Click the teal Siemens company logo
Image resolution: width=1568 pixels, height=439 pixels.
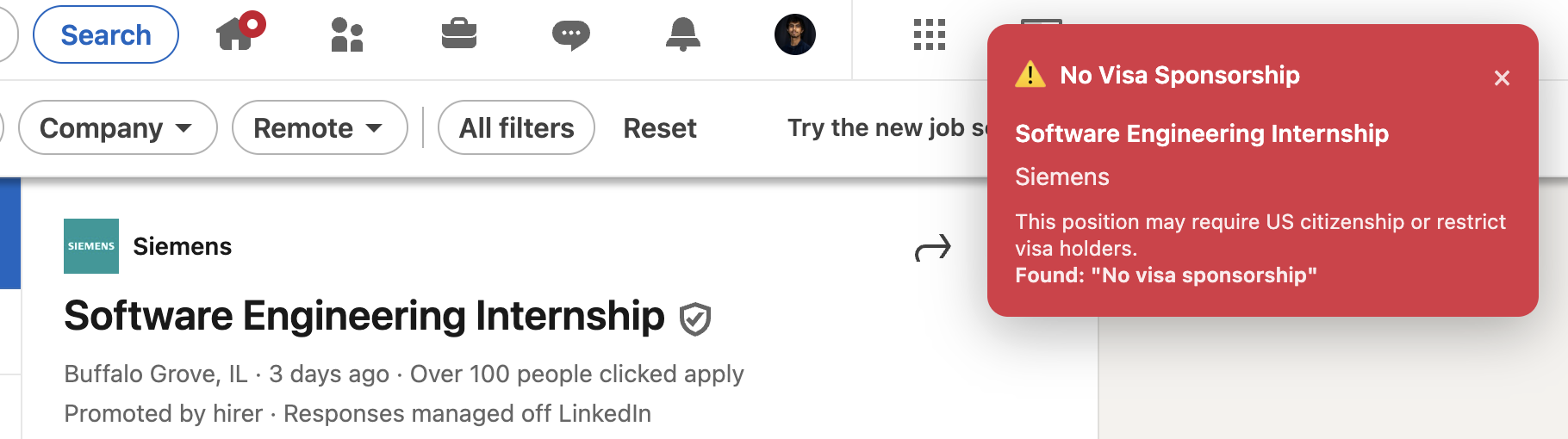(x=91, y=246)
